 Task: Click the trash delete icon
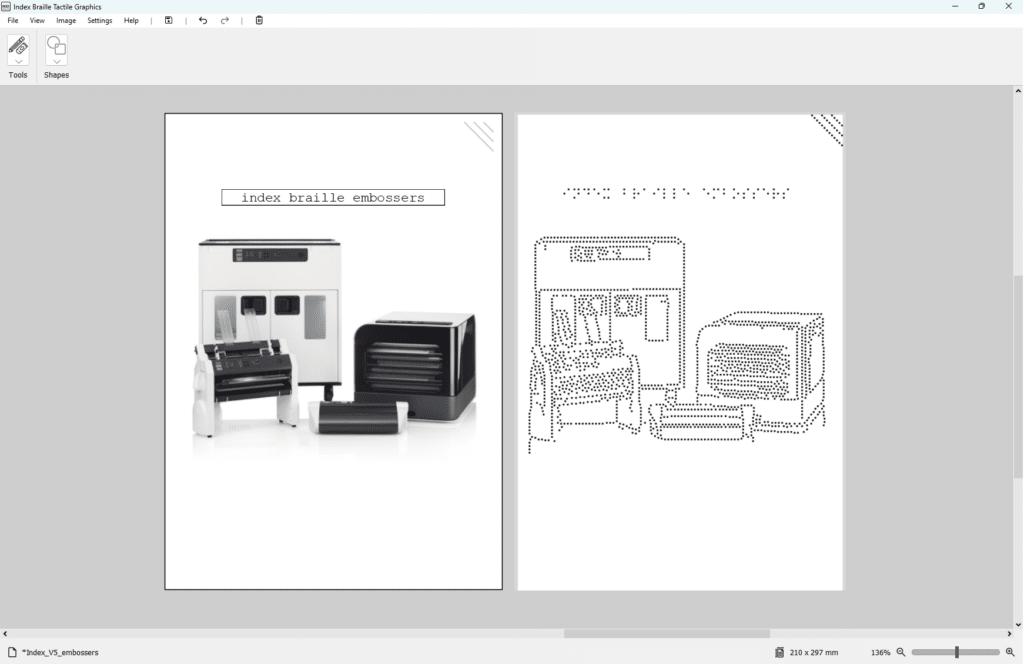tap(259, 20)
